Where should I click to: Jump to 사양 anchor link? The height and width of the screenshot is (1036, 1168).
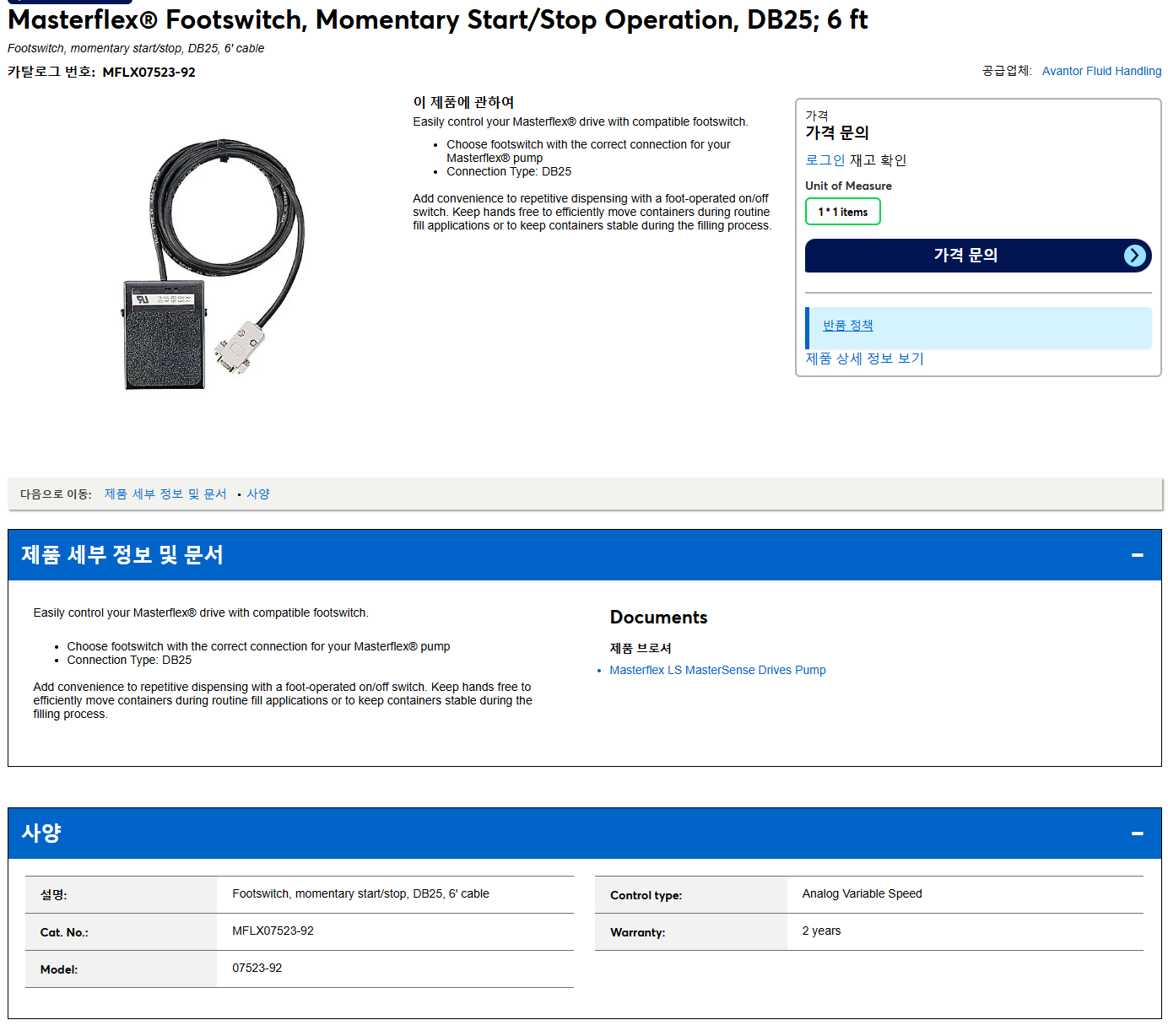(x=258, y=494)
